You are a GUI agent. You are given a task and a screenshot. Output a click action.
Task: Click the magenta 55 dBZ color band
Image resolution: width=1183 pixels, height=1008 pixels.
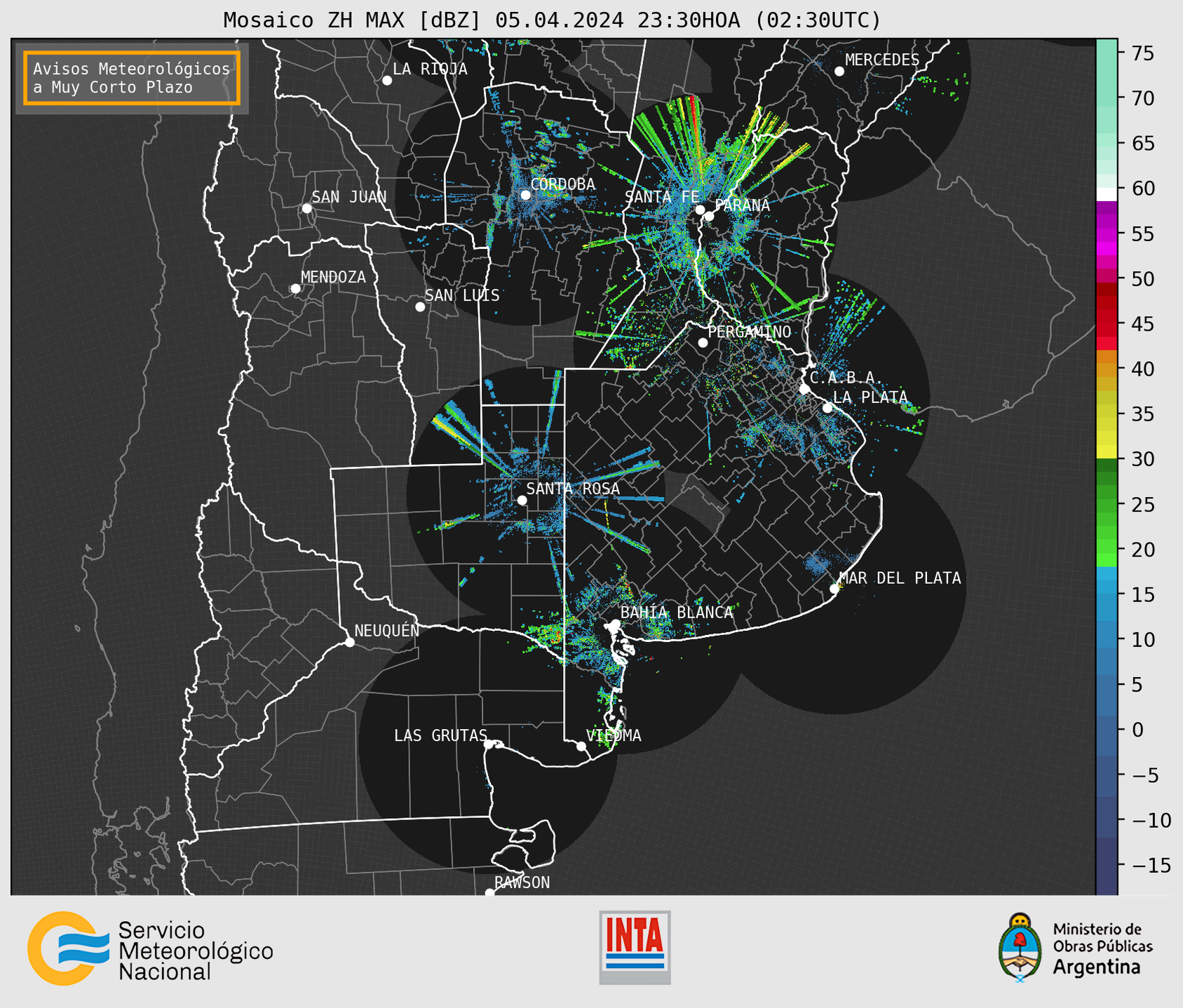pyautogui.click(x=1107, y=234)
